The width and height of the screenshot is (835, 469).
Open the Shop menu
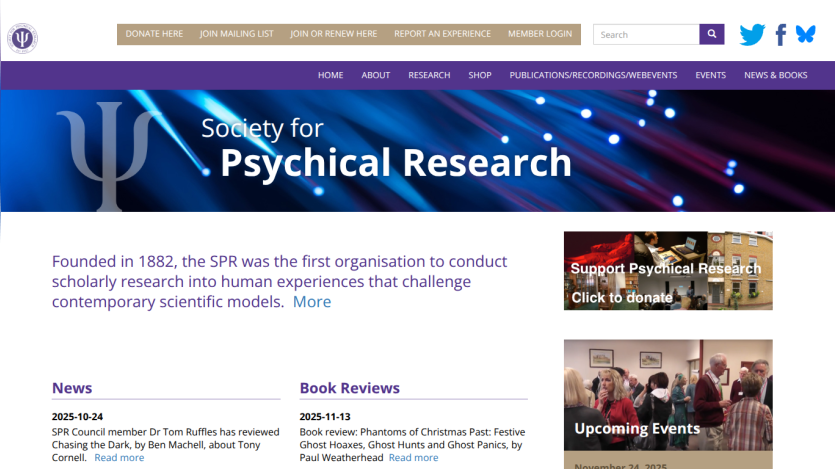point(480,75)
